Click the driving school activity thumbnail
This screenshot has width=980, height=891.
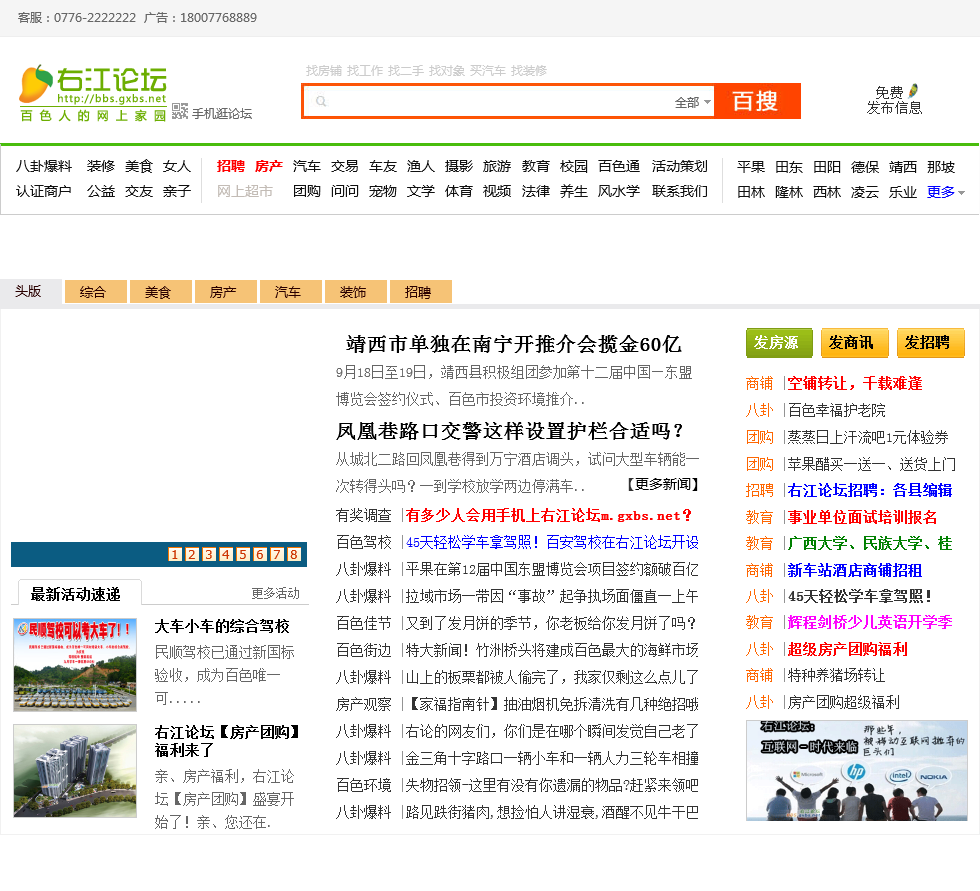(x=75, y=664)
